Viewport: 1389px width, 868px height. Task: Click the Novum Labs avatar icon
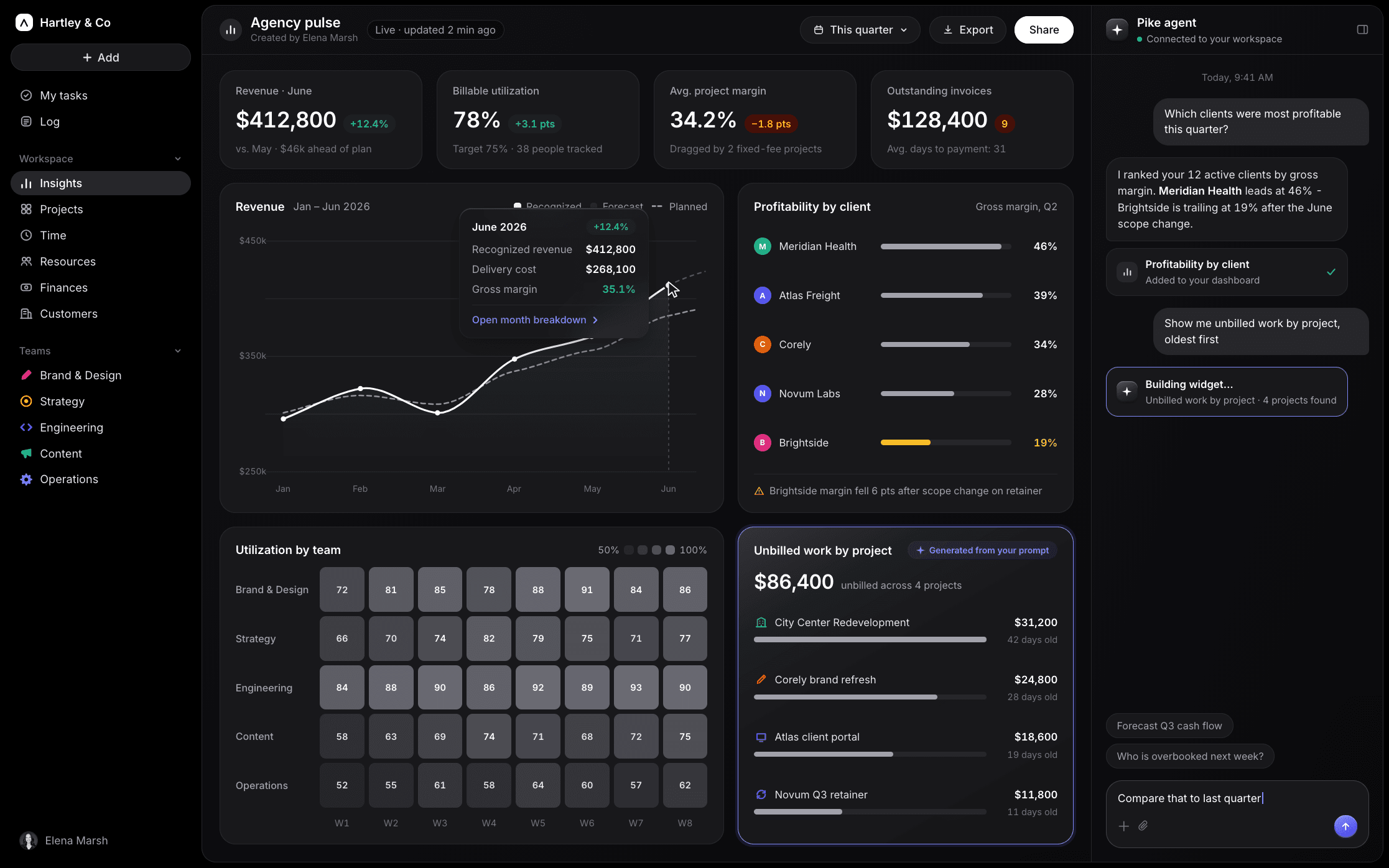[763, 394]
